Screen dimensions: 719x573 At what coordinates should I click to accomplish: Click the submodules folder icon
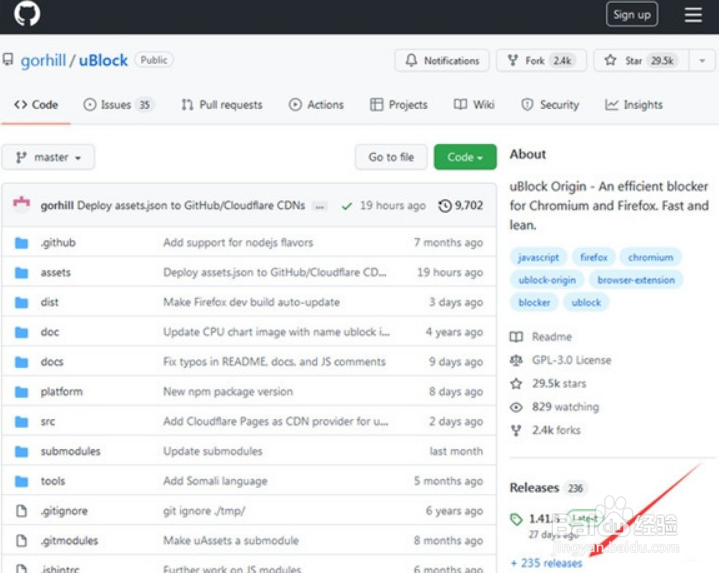21,451
